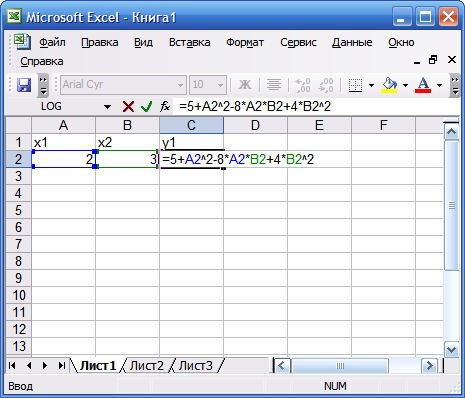Image resolution: width=465 pixels, height=398 pixels.
Task: Open the font size 10 dropdown
Action: (220, 85)
